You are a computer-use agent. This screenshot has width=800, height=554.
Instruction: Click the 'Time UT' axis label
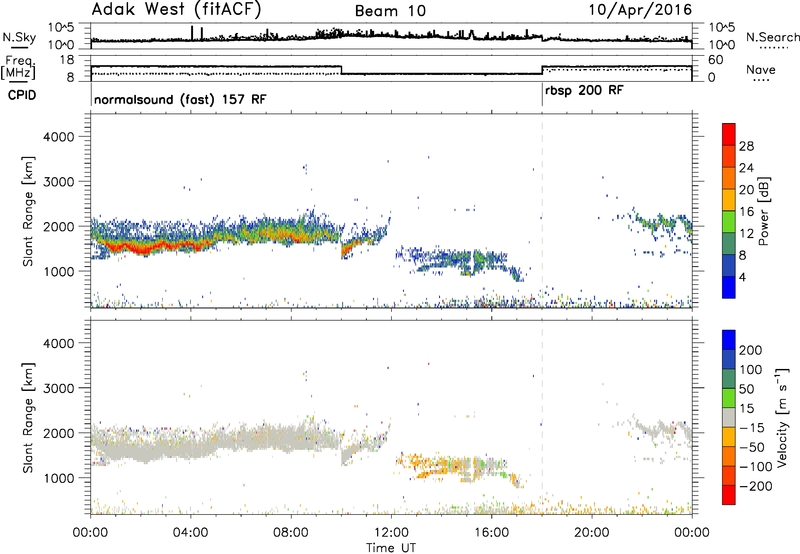click(x=391, y=548)
